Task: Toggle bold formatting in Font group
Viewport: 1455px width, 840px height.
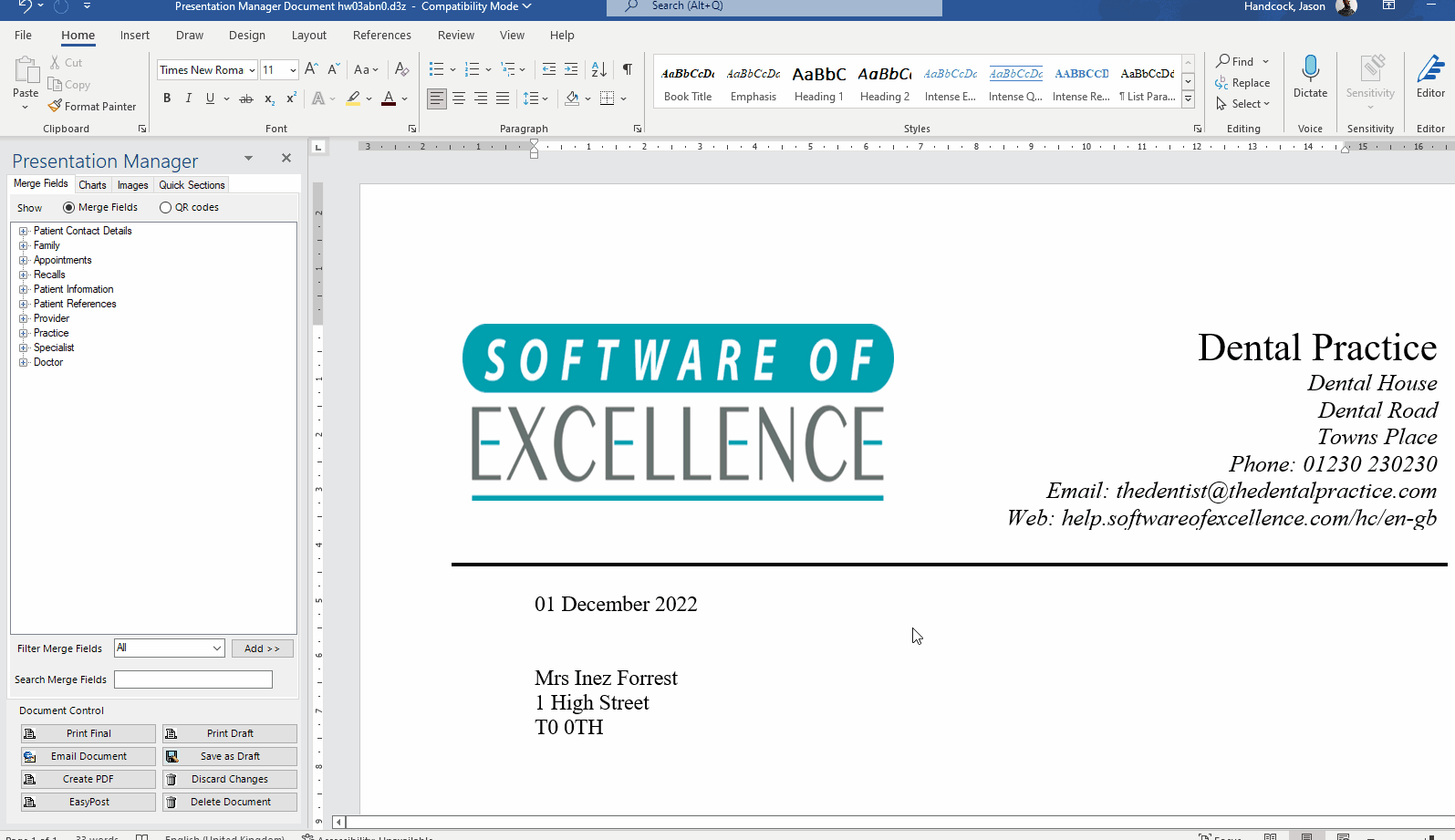Action: (167, 99)
